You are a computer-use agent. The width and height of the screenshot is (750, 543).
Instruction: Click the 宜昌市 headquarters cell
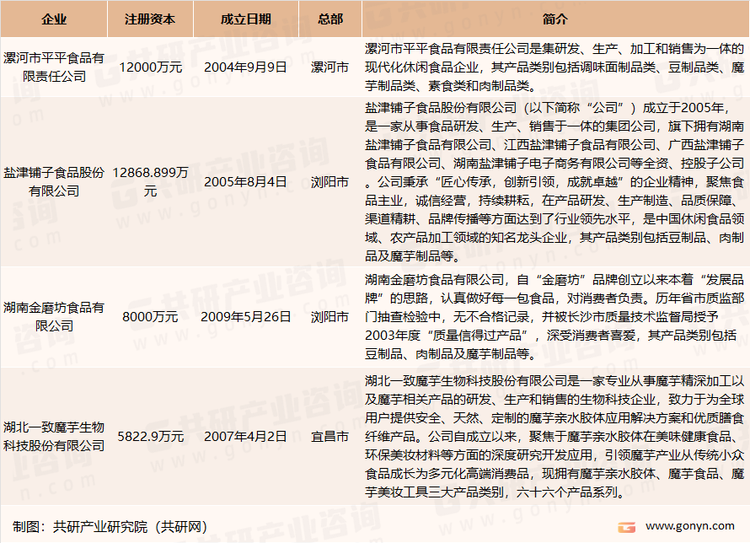[330, 436]
